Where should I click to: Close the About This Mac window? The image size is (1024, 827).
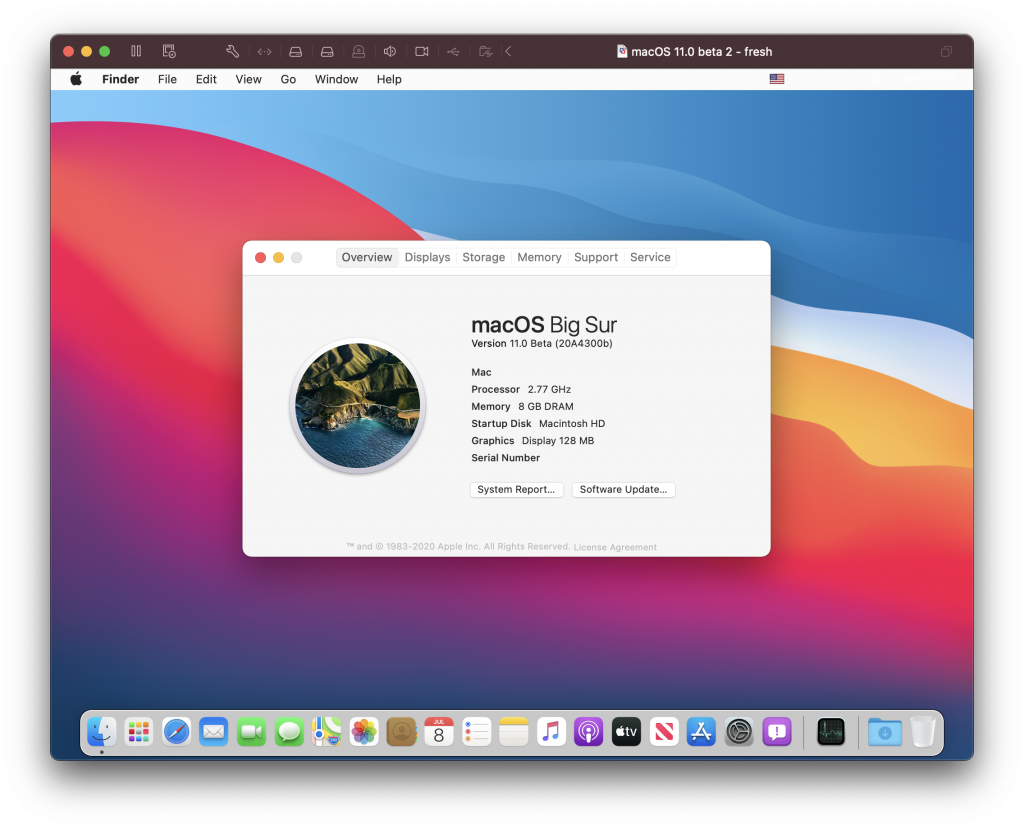[261, 257]
